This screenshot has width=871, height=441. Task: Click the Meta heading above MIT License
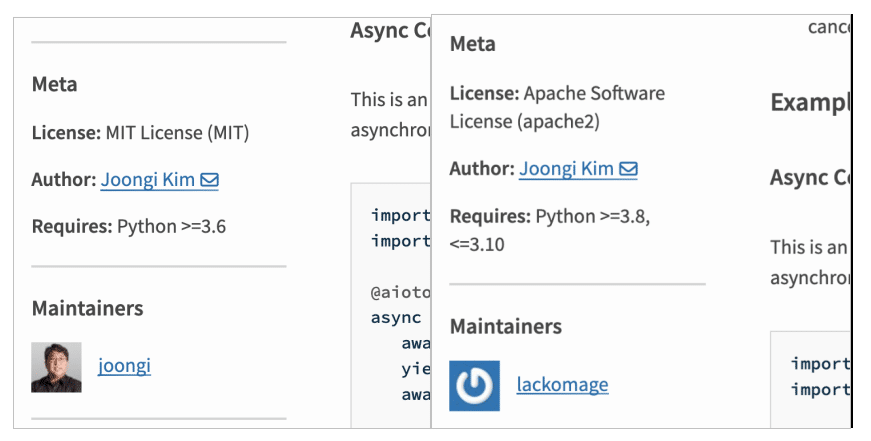[54, 84]
